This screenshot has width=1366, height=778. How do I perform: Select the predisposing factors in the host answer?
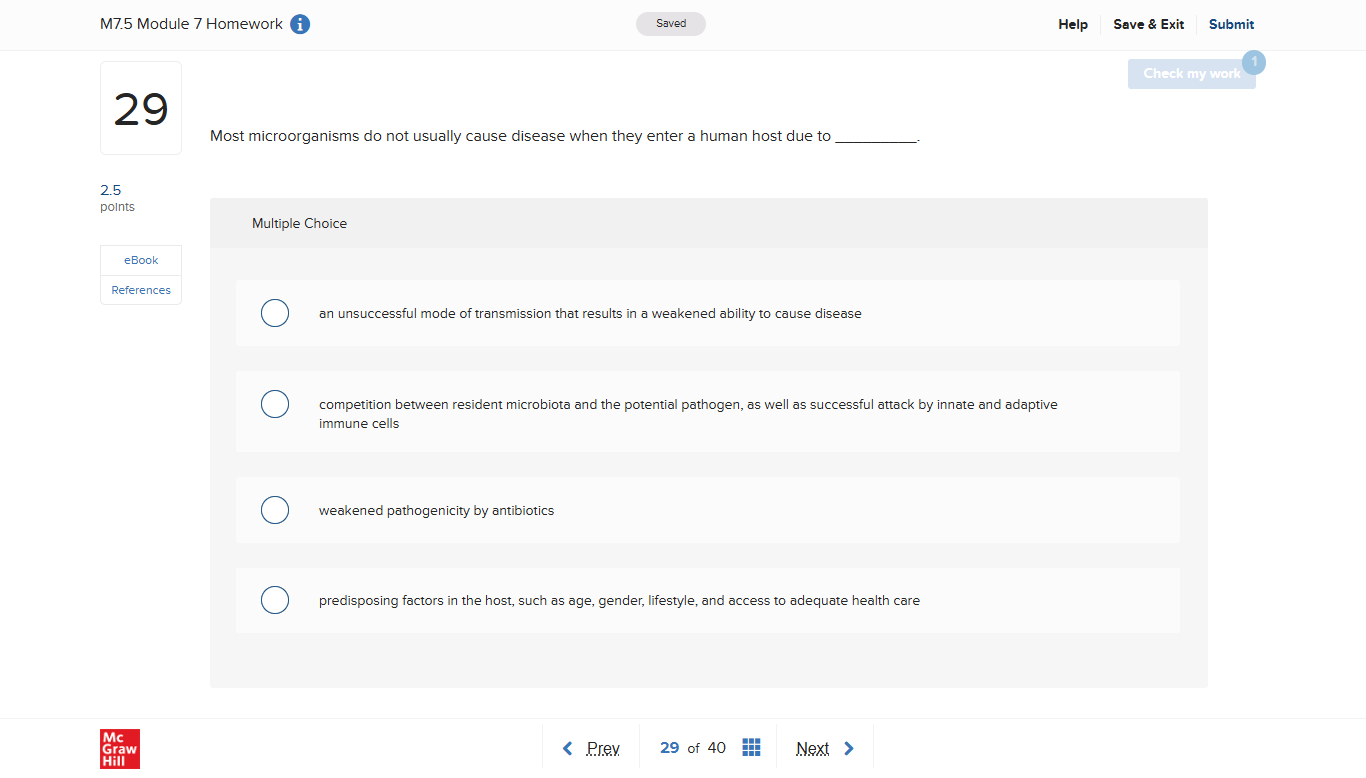pyautogui.click(x=275, y=600)
